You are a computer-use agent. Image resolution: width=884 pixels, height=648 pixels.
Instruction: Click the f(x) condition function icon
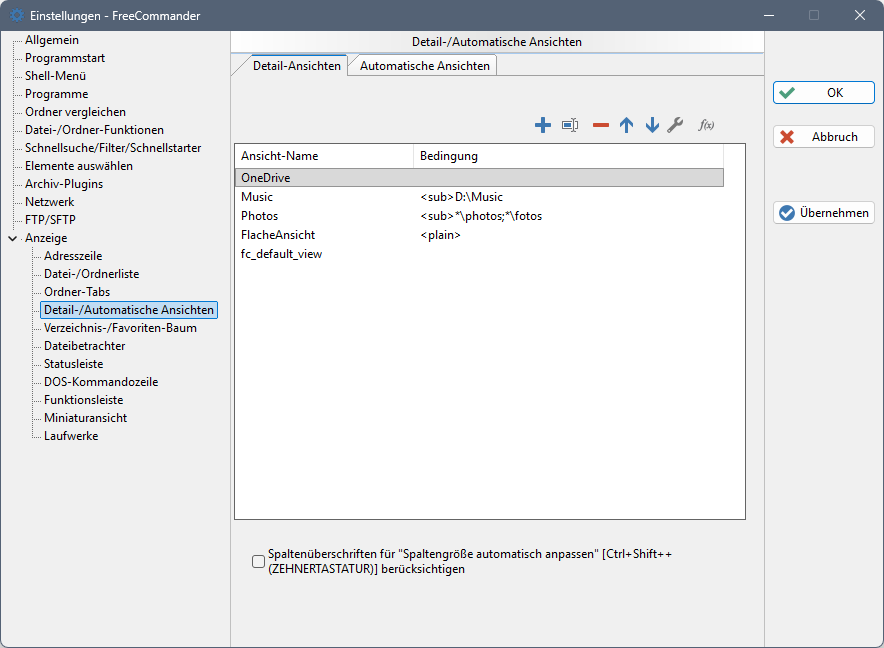706,125
